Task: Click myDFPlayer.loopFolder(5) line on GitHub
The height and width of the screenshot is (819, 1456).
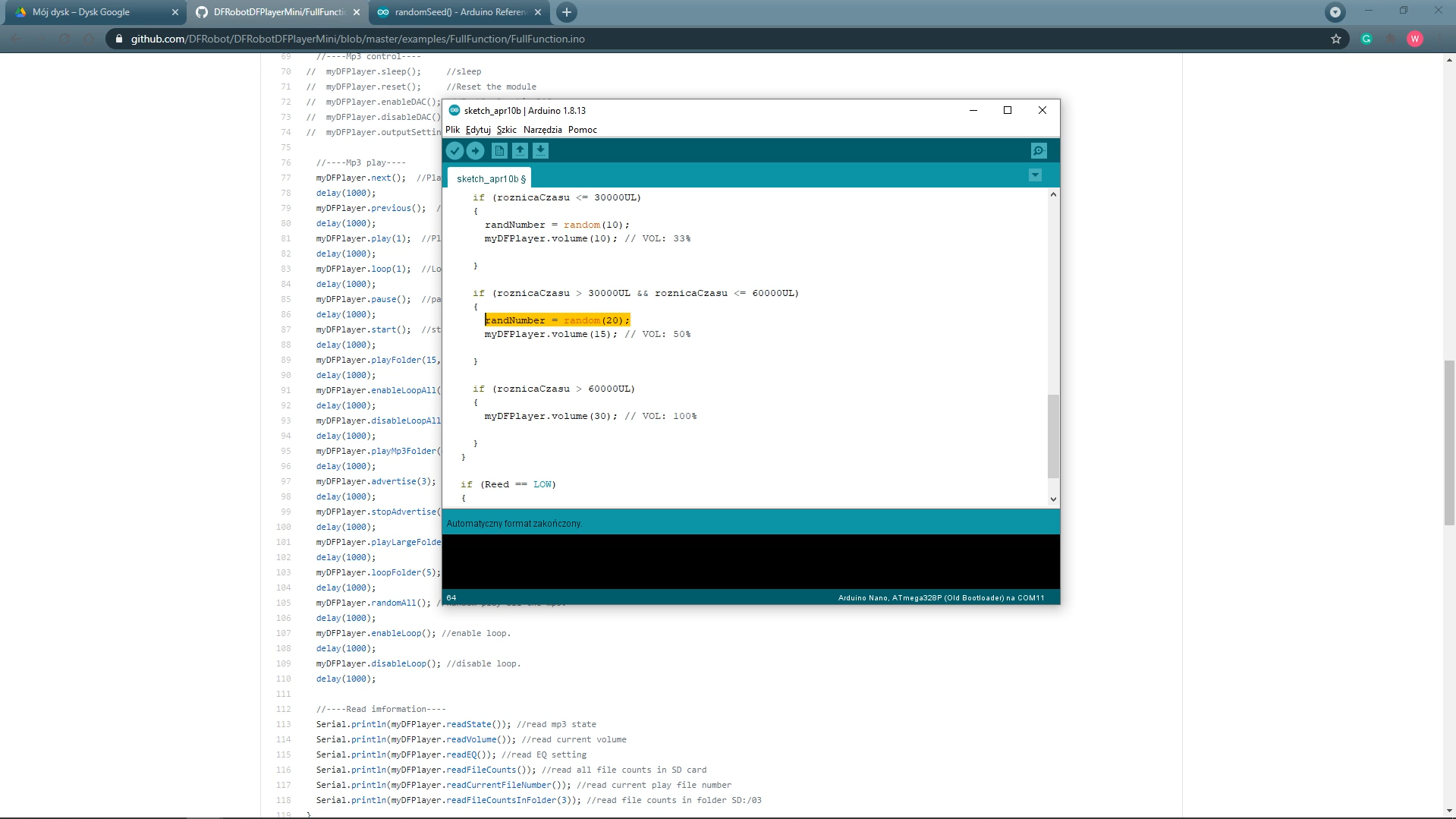Action: click(378, 572)
